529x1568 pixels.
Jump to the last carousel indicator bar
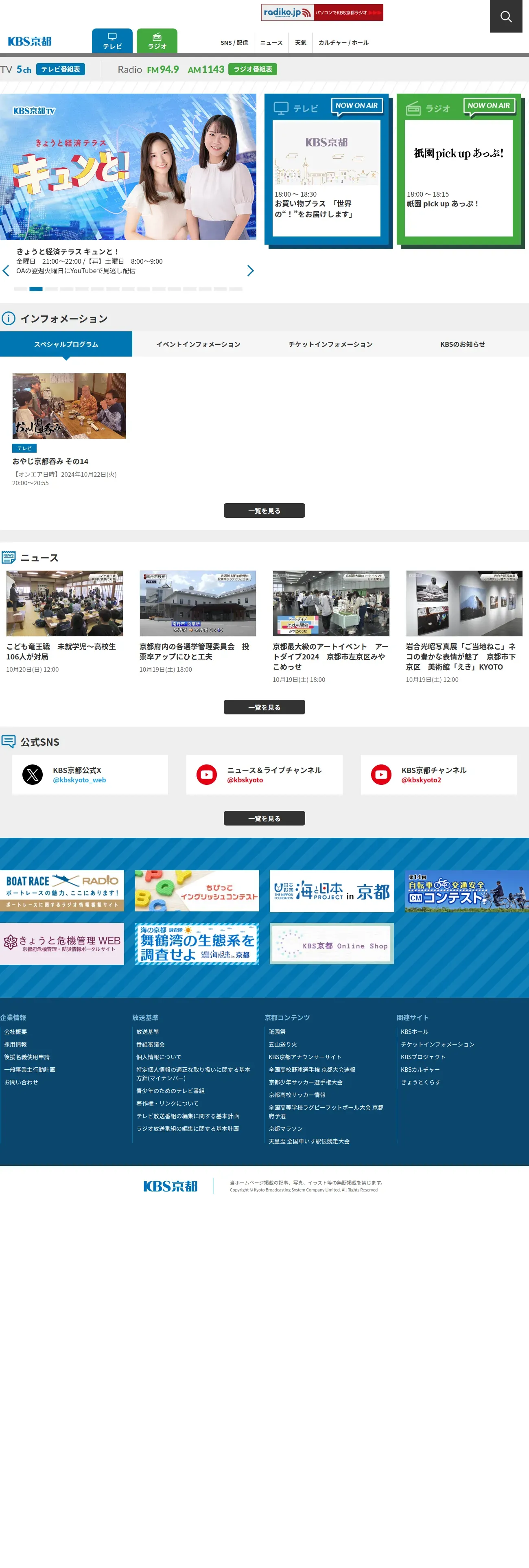pos(236,289)
